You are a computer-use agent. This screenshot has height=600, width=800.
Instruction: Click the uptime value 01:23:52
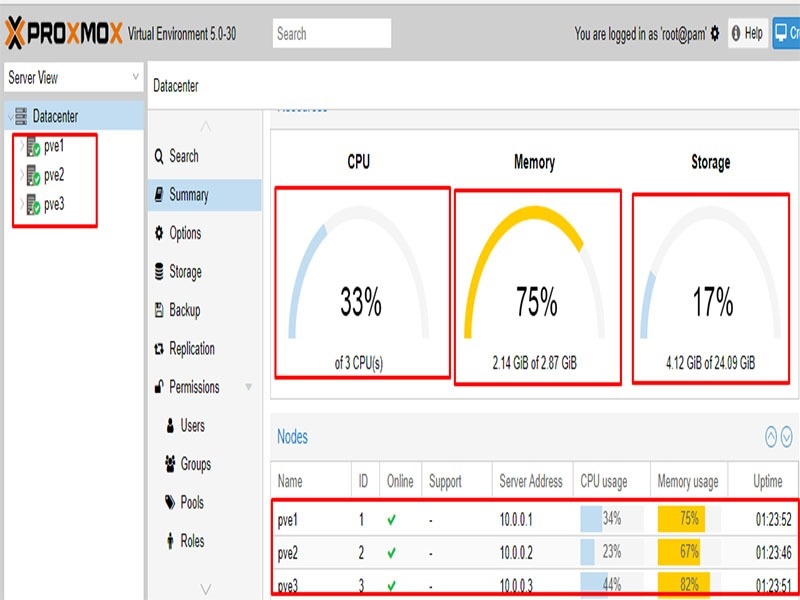[x=773, y=520]
